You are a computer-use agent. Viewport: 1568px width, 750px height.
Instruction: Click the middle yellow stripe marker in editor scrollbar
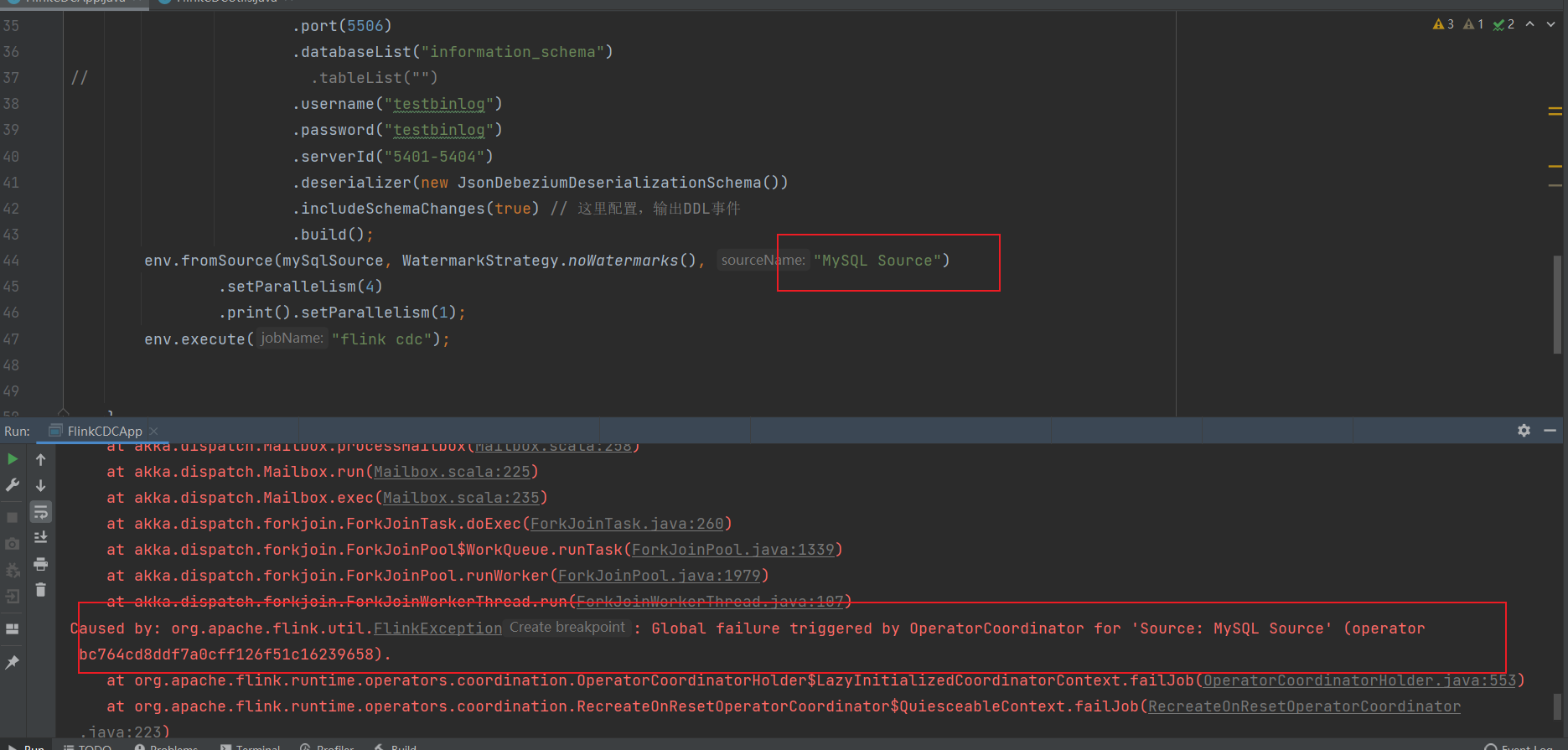pos(1555,166)
